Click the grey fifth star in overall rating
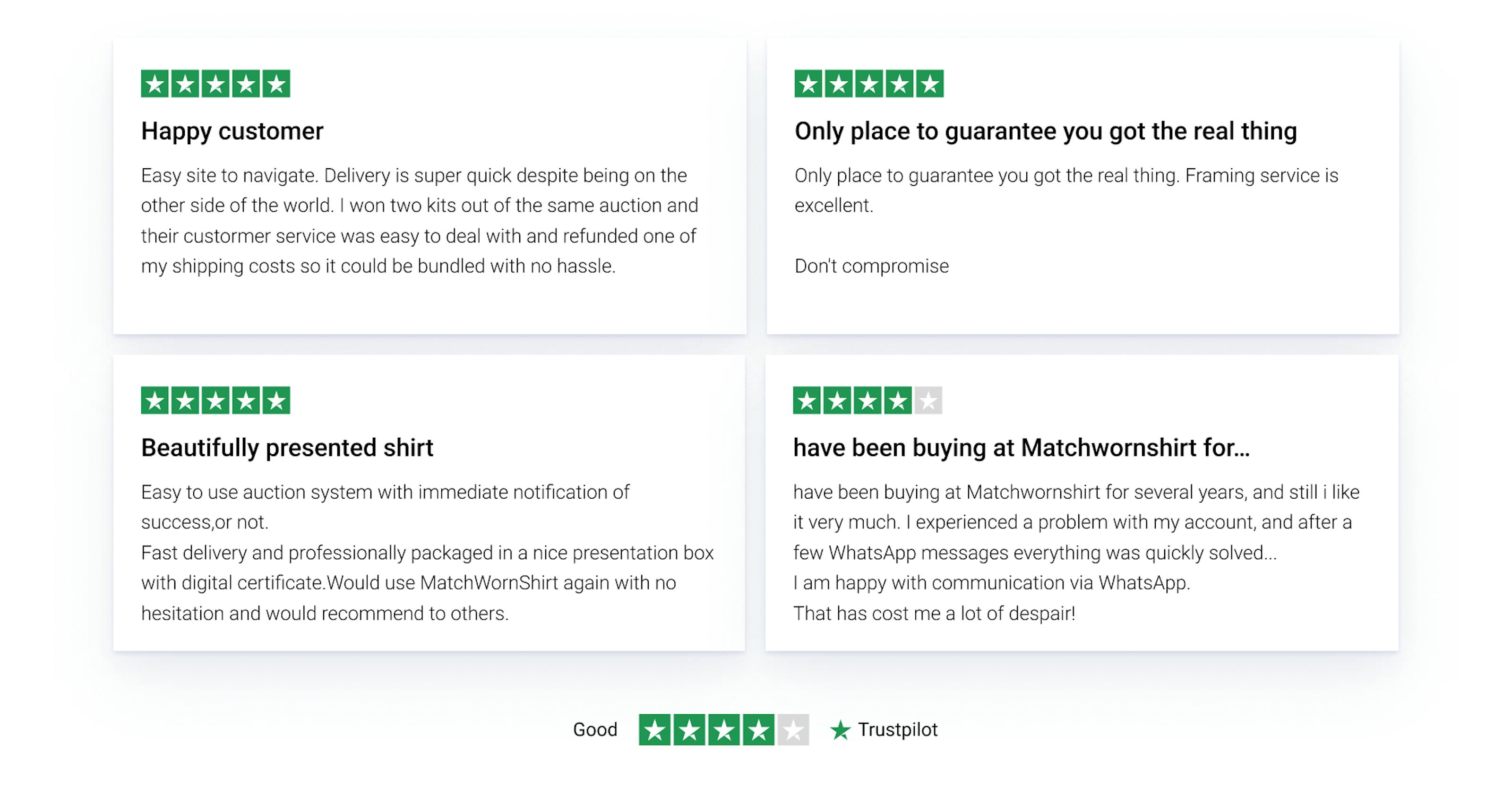The image size is (1512, 788). [793, 730]
